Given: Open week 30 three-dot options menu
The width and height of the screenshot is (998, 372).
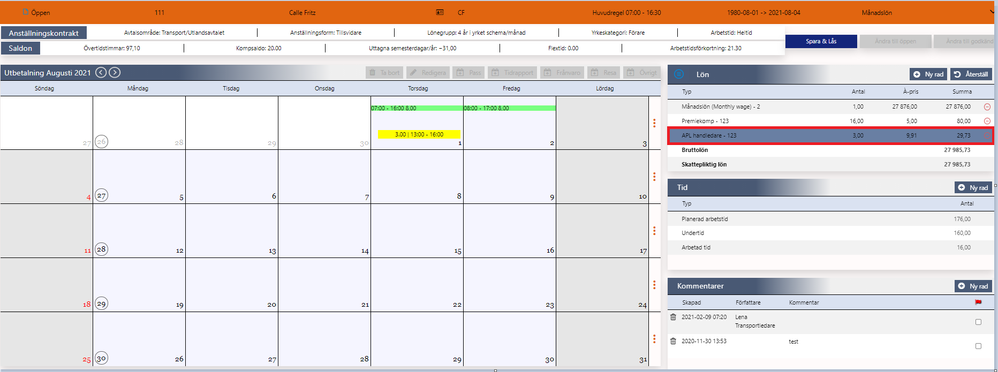Looking at the screenshot, I should pos(654,339).
